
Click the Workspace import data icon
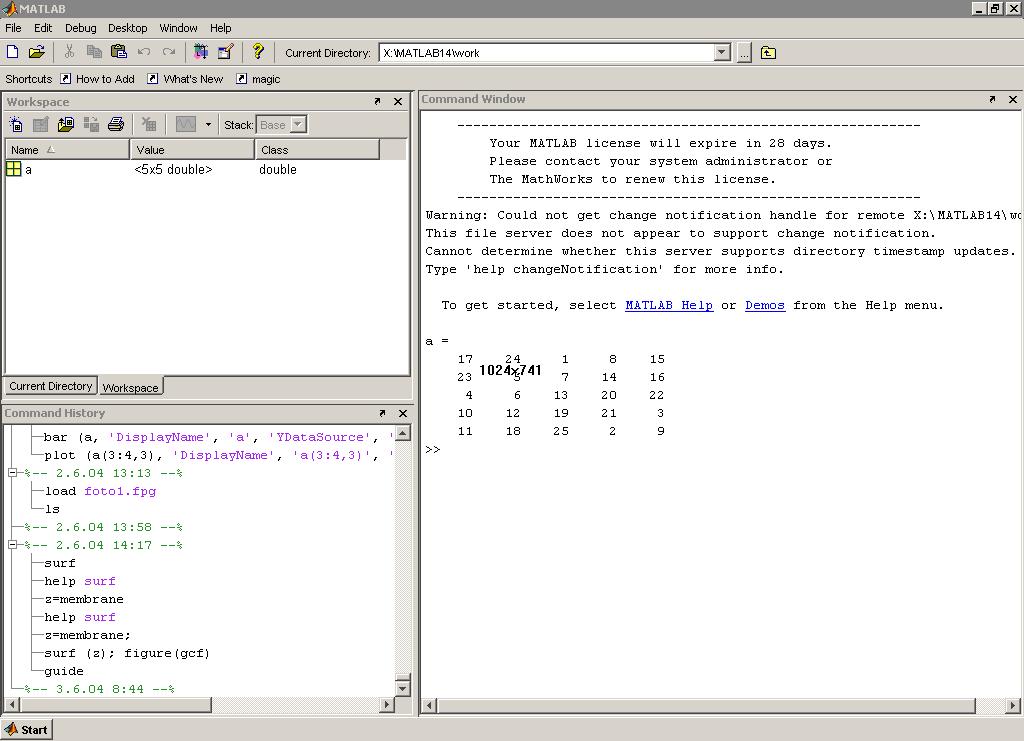click(x=66, y=124)
